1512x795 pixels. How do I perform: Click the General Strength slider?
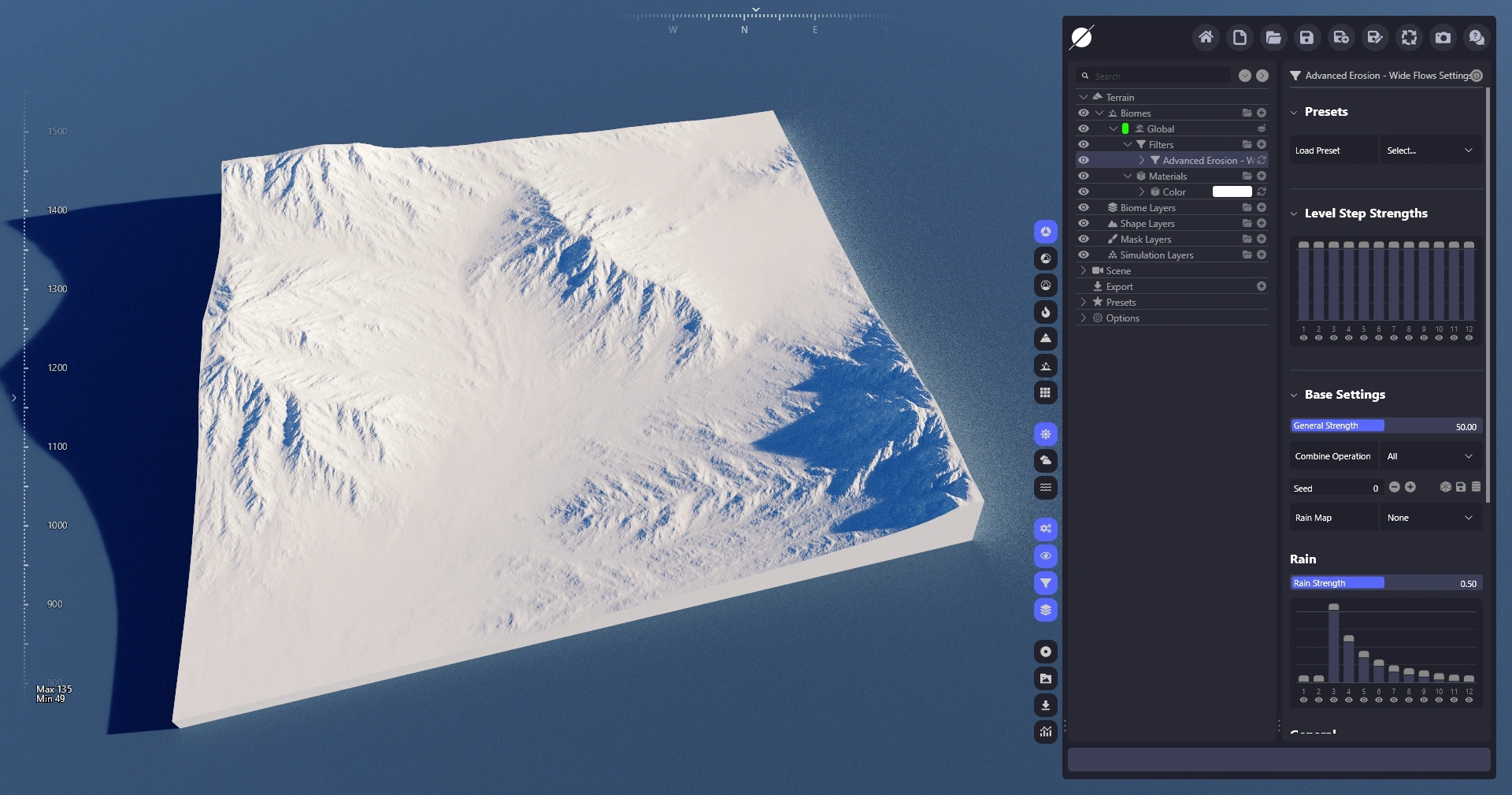point(1385,425)
